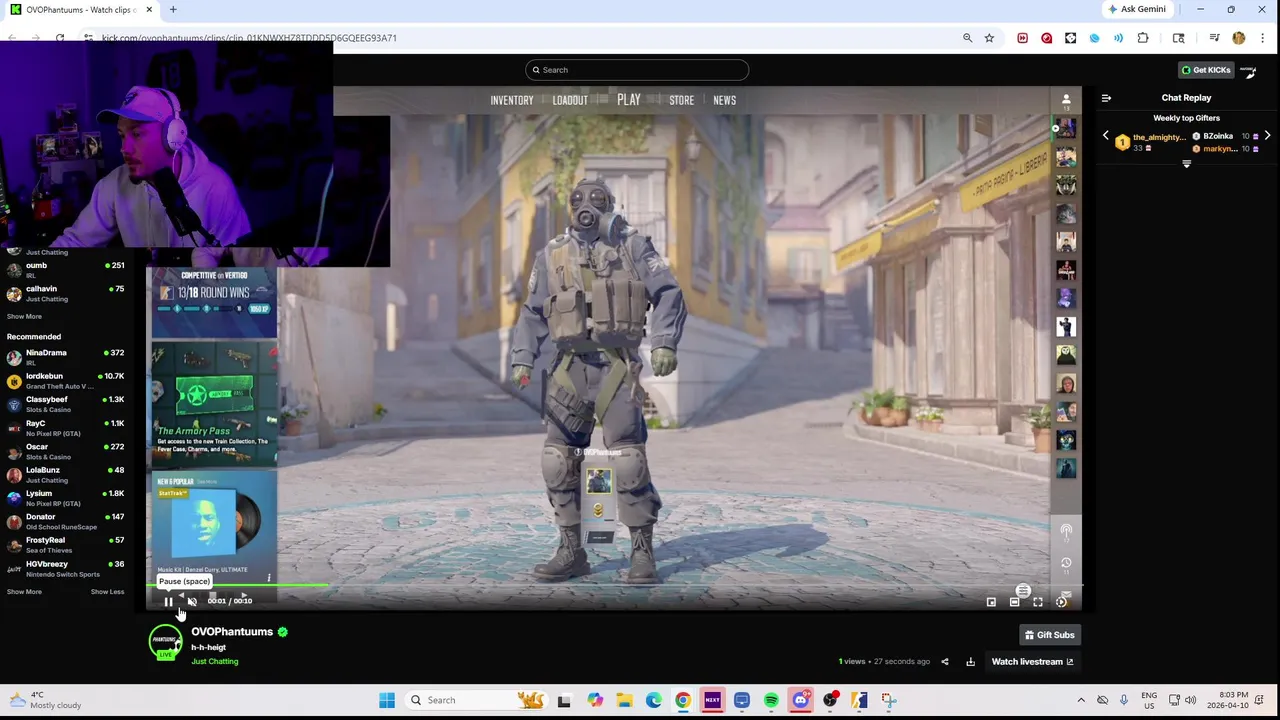This screenshot has height=720, width=1280.
Task: Expand weekly top gifters list
Action: (1186, 164)
